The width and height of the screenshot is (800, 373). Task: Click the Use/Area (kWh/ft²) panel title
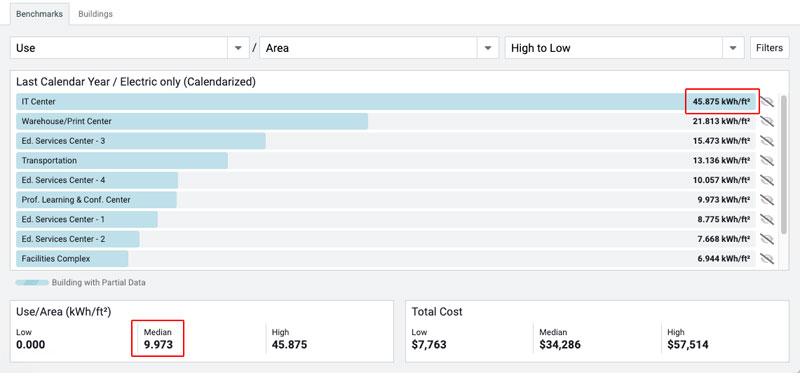pyautogui.click(x=64, y=311)
